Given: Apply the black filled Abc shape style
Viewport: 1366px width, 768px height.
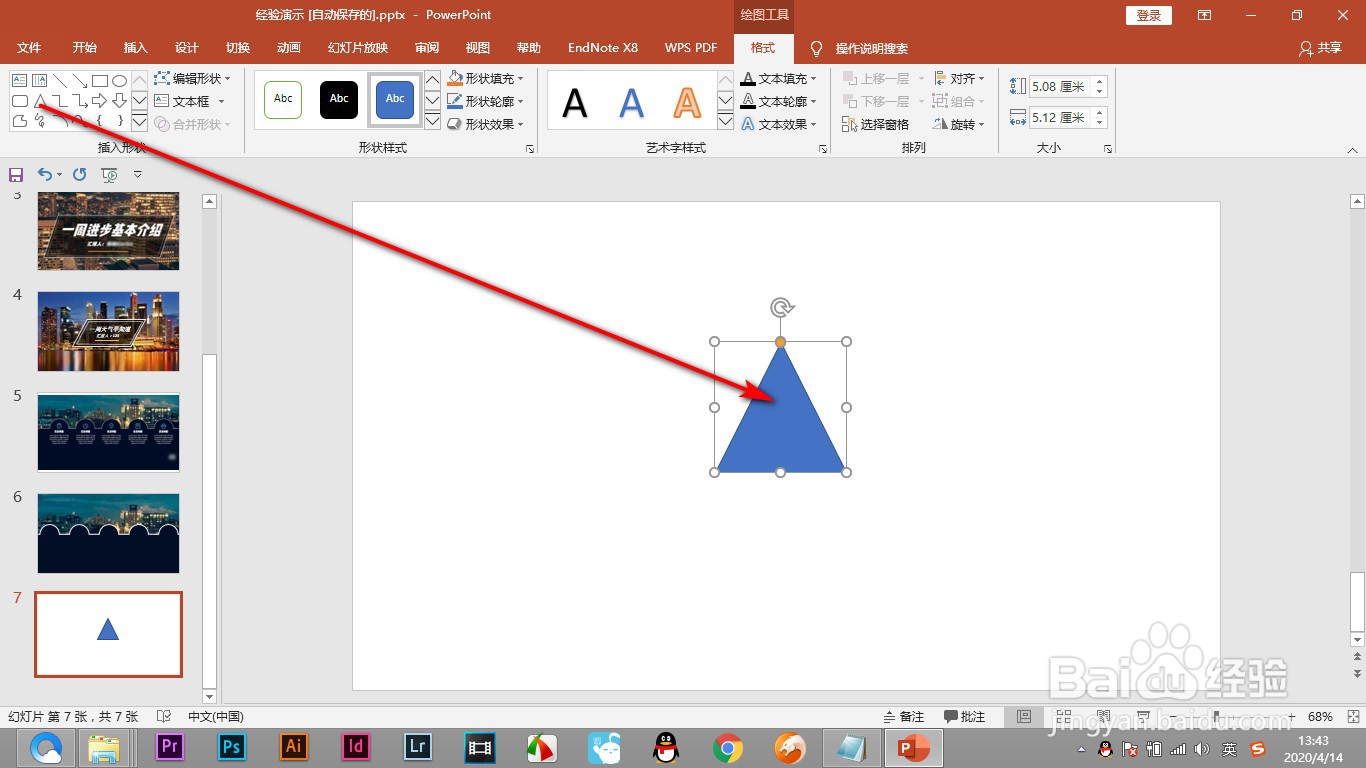Looking at the screenshot, I should tap(339, 99).
